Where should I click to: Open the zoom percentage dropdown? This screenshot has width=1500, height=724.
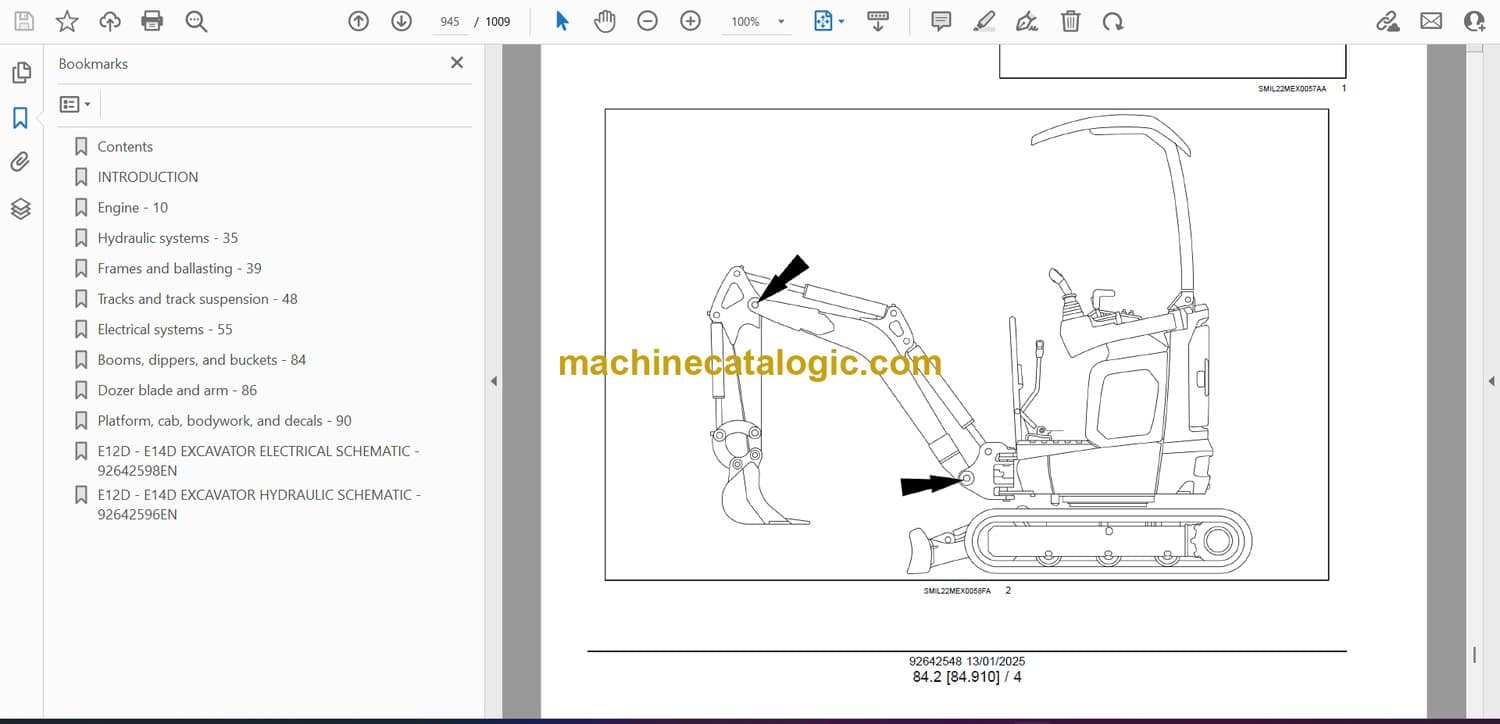[781, 22]
